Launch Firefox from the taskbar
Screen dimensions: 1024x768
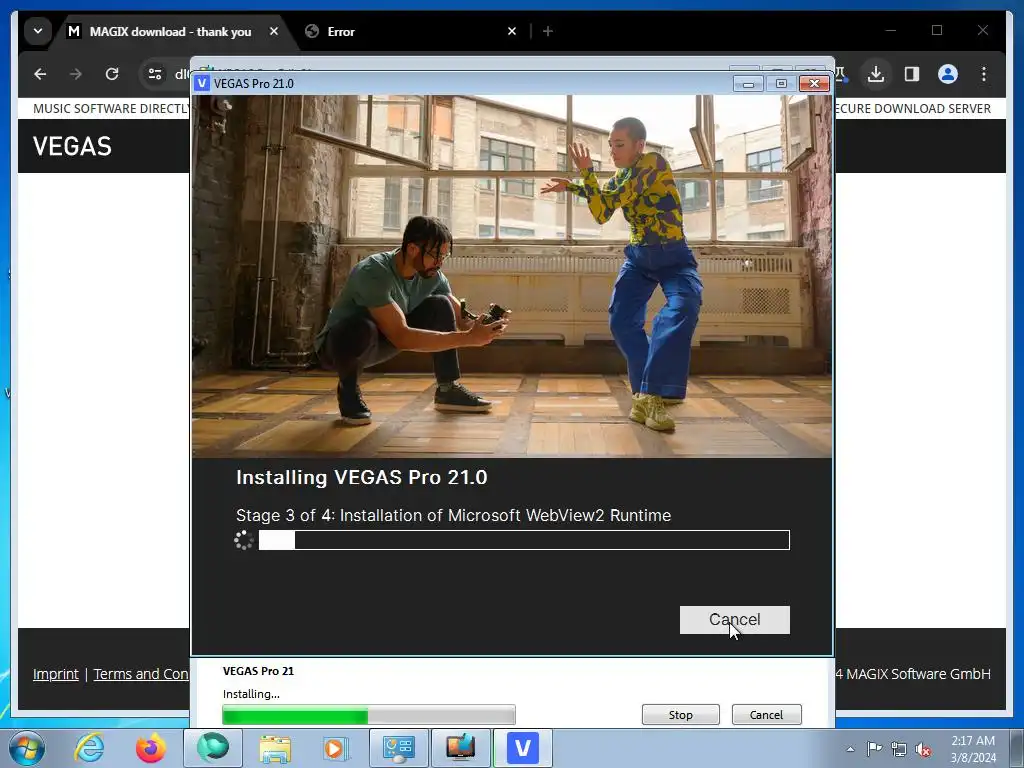click(150, 748)
